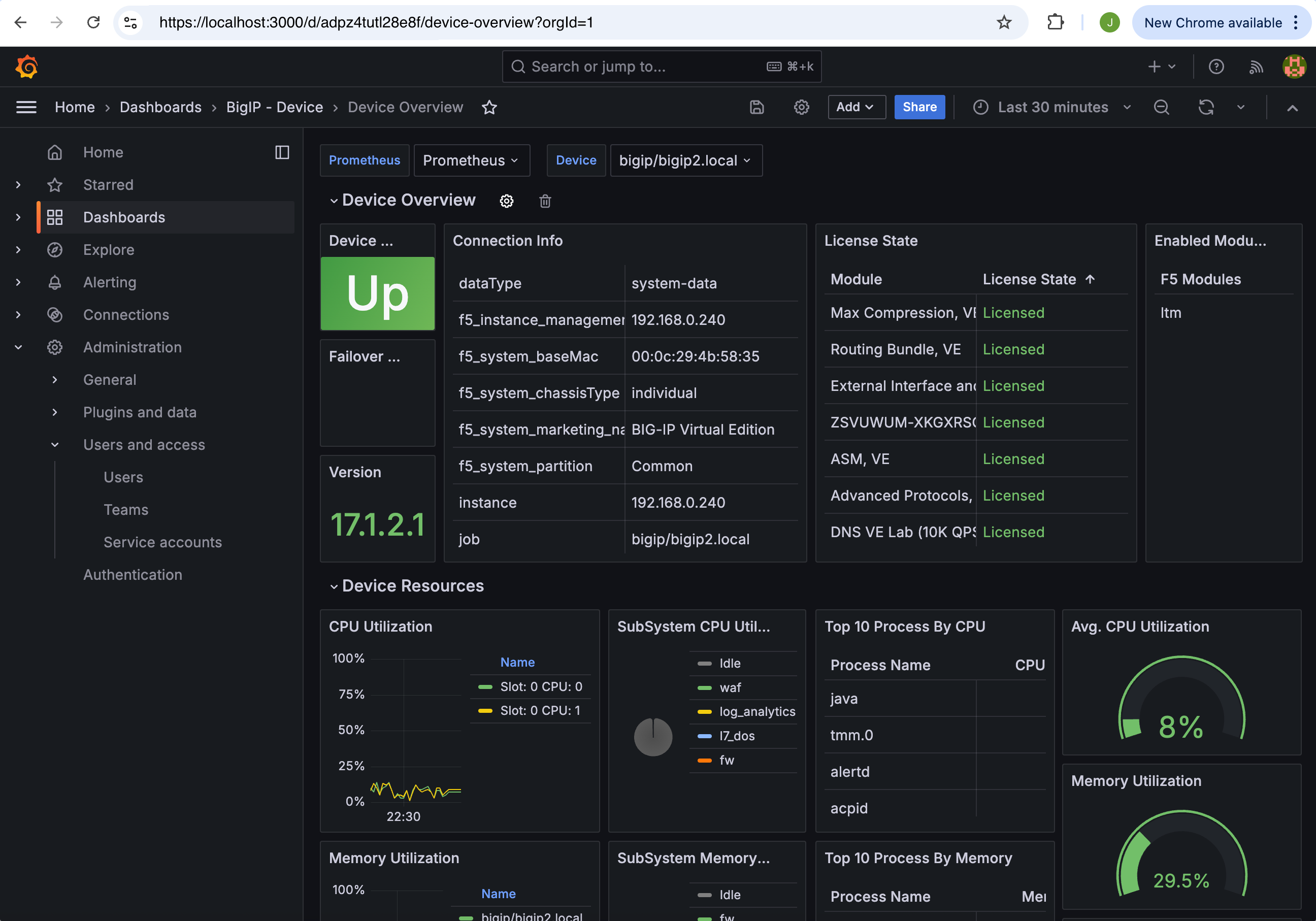The height and width of the screenshot is (921, 1316).
Task: Save the dashboard using the save icon
Action: pos(756,107)
